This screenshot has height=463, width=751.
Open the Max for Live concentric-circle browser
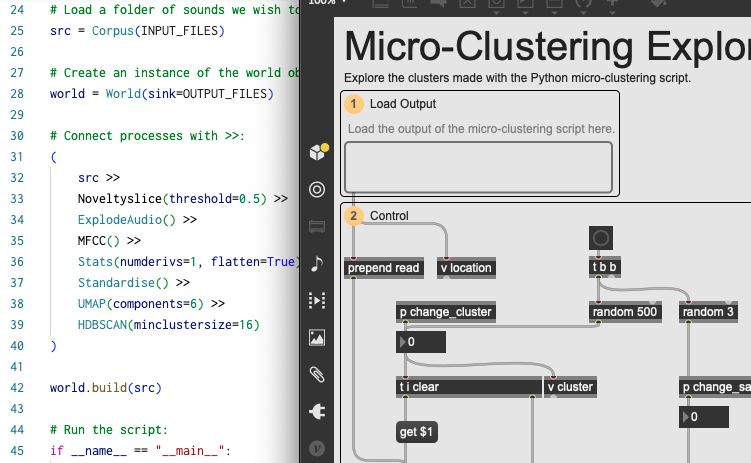coord(317,190)
